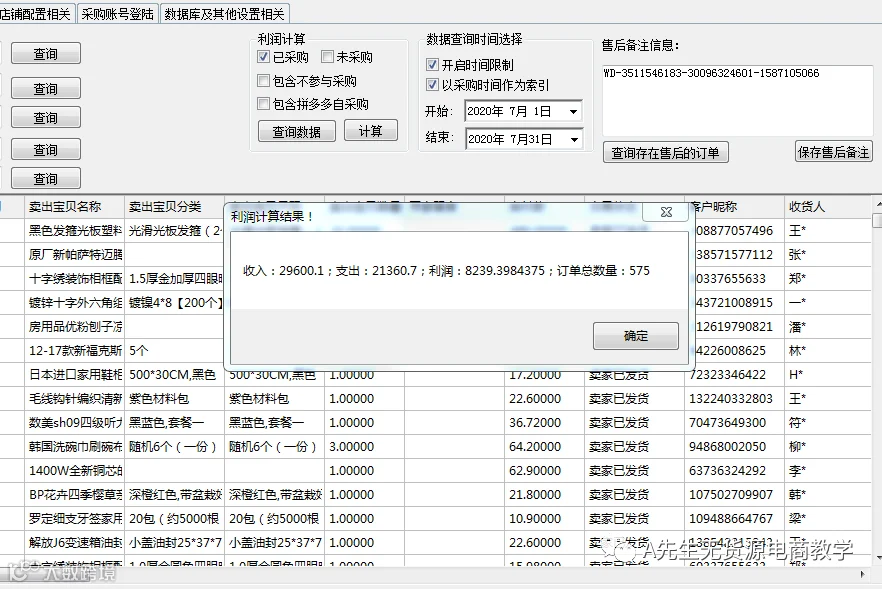Switch to 采购账号登陆 tab
882x589 pixels.
(118, 14)
